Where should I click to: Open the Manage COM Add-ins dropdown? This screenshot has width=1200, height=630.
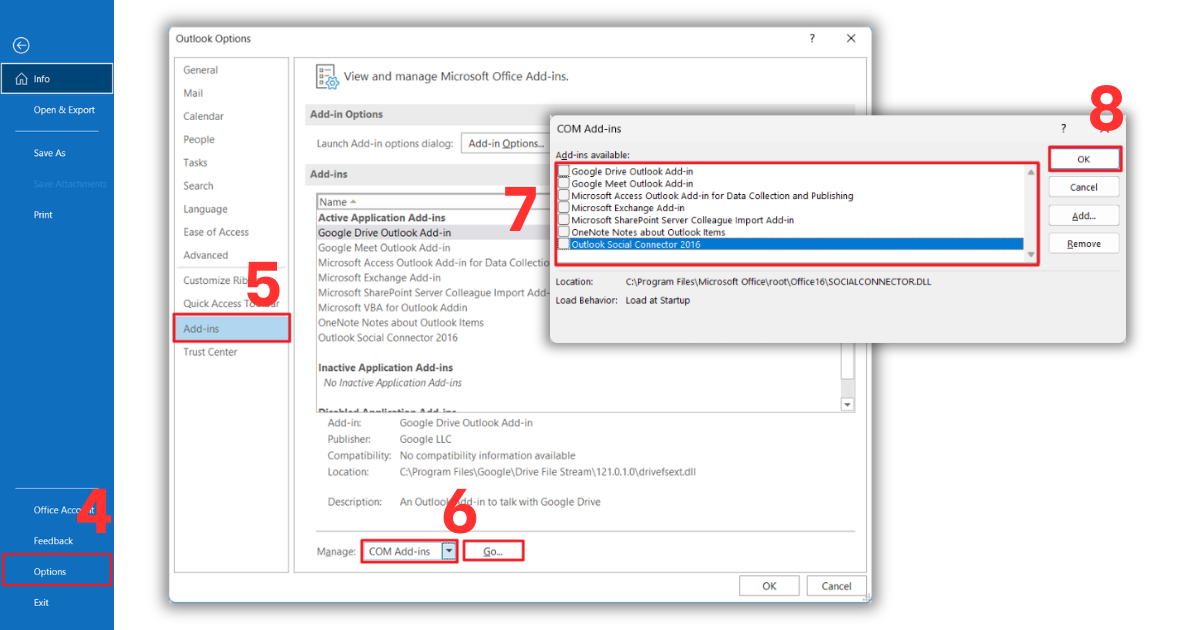[x=449, y=551]
